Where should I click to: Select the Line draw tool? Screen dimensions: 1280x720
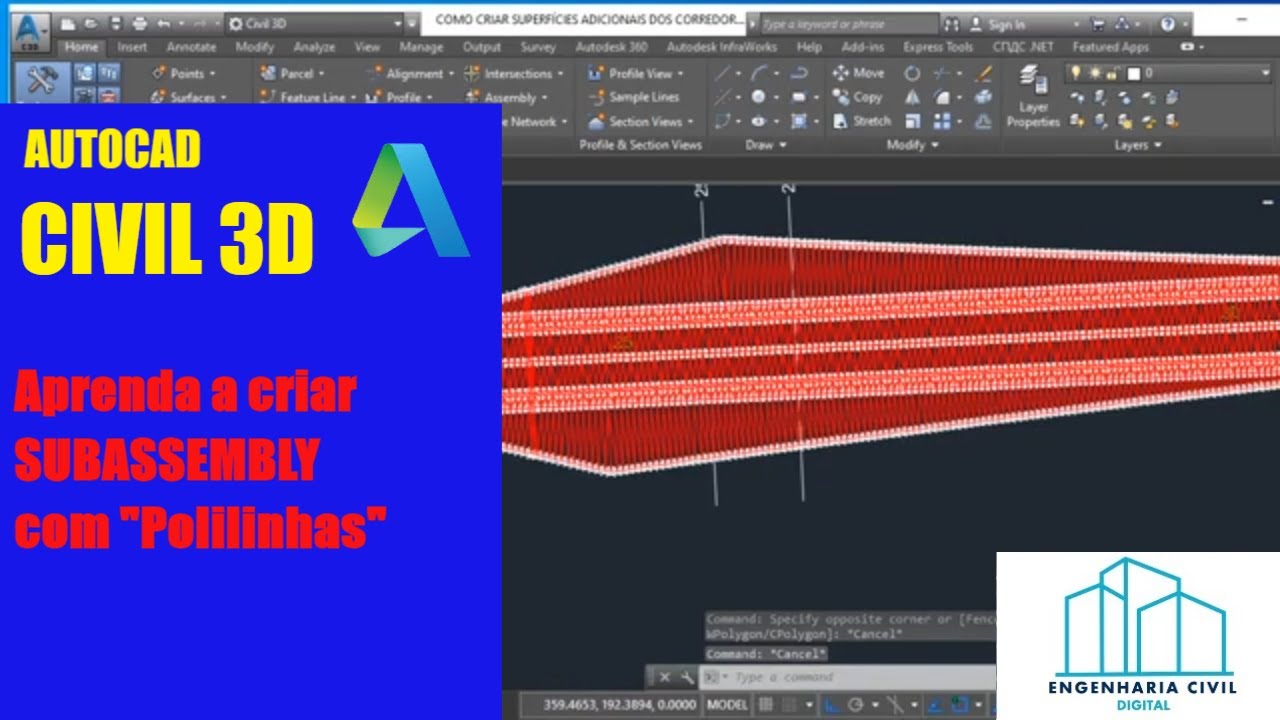tap(722, 73)
